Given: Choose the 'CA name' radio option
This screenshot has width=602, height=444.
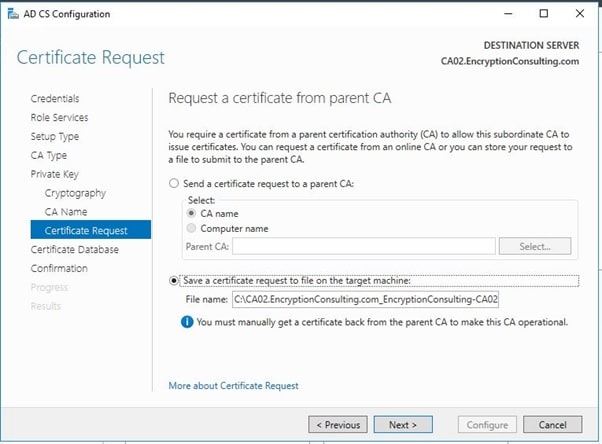Looking at the screenshot, I should (192, 213).
